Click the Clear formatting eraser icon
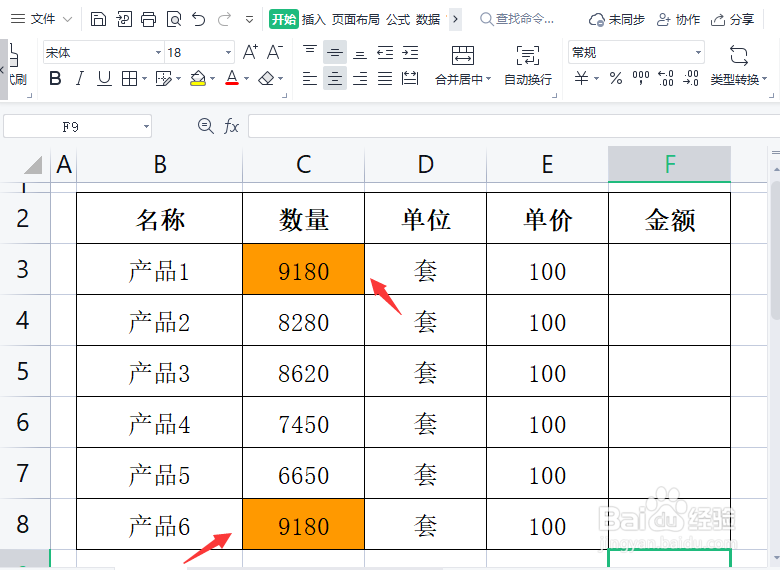Screen dimensions: 780x570 [x=267, y=79]
